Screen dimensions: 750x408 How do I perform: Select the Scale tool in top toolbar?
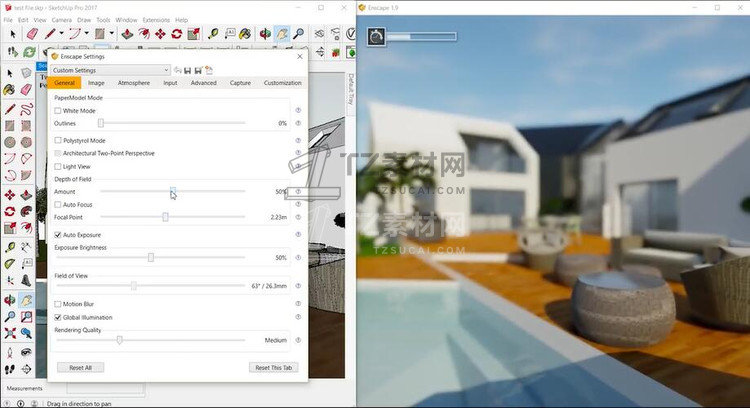click(193, 34)
